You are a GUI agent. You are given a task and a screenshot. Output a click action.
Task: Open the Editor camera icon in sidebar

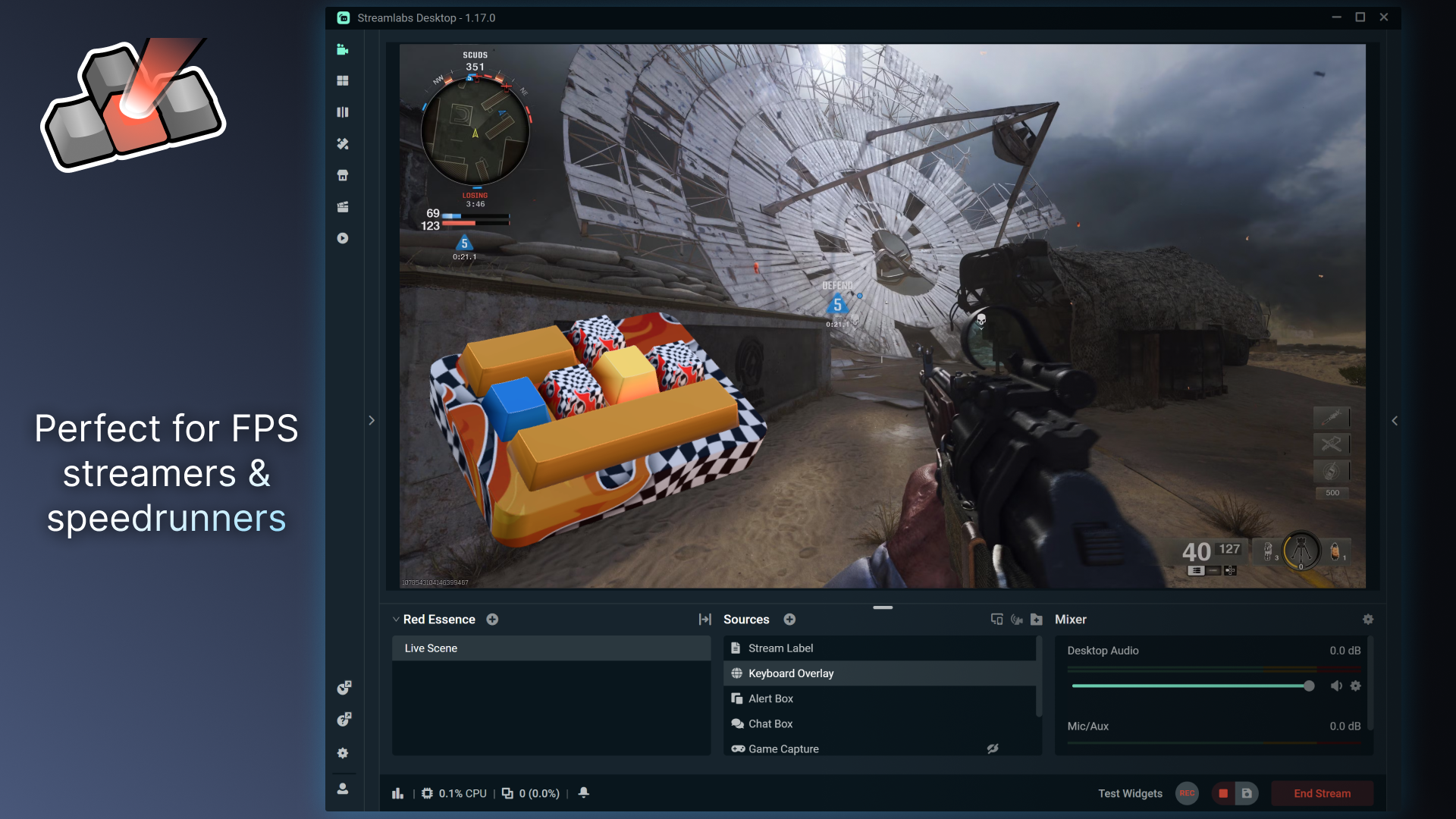coord(343,49)
